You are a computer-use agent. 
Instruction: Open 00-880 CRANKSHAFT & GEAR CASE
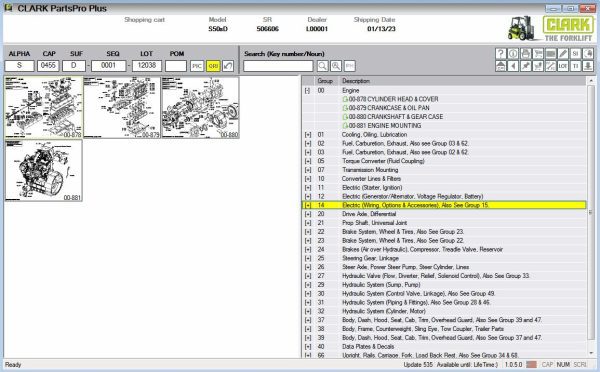[x=393, y=117]
